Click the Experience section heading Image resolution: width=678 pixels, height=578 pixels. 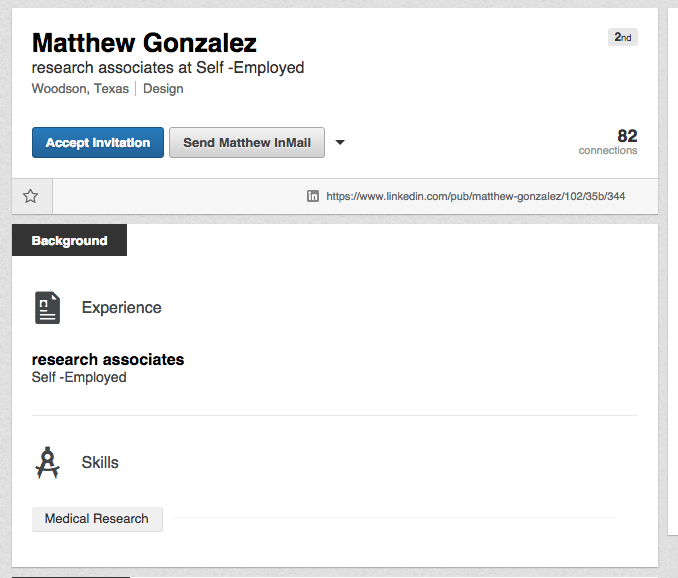(x=121, y=308)
